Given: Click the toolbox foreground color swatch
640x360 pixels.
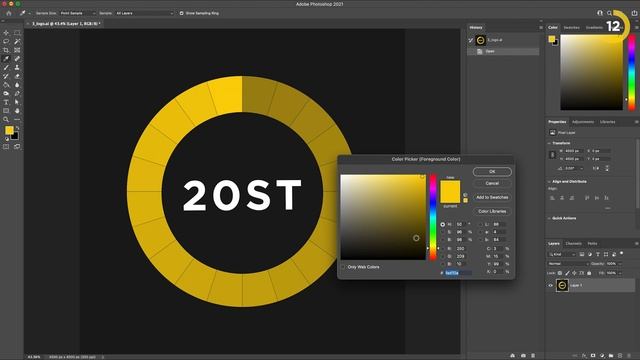Looking at the screenshot, I should [9, 130].
